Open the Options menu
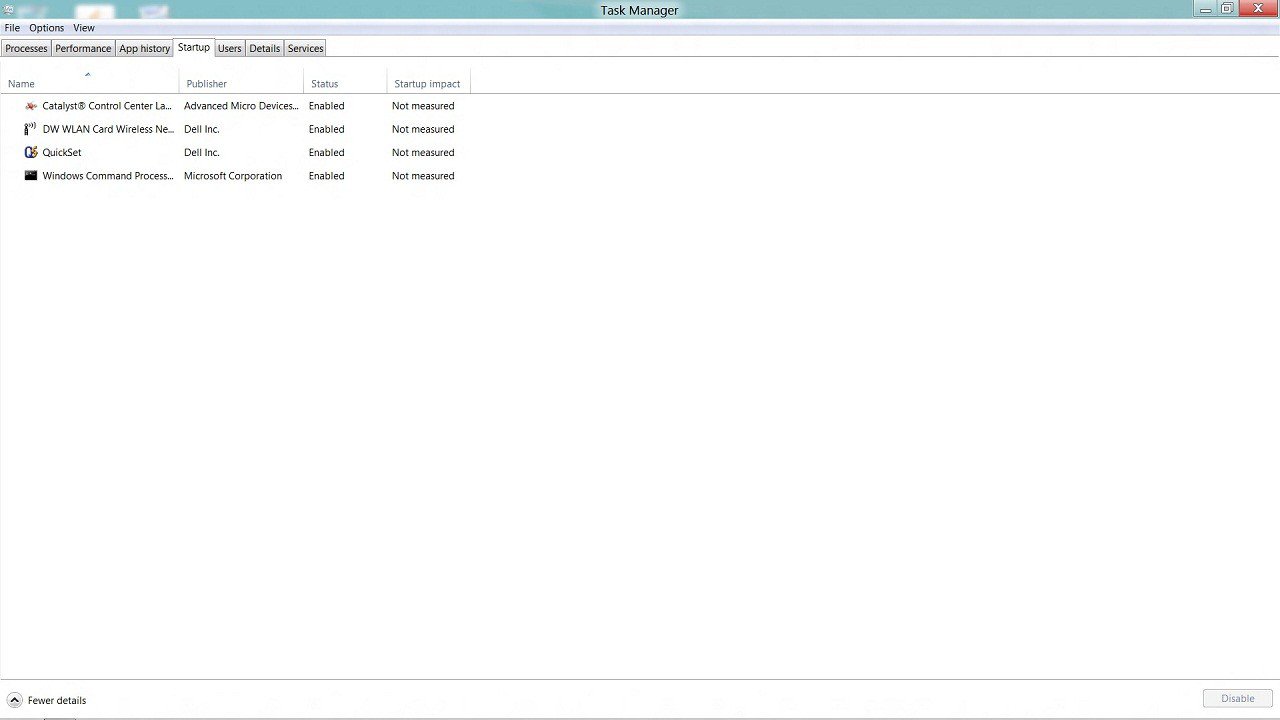 46,28
